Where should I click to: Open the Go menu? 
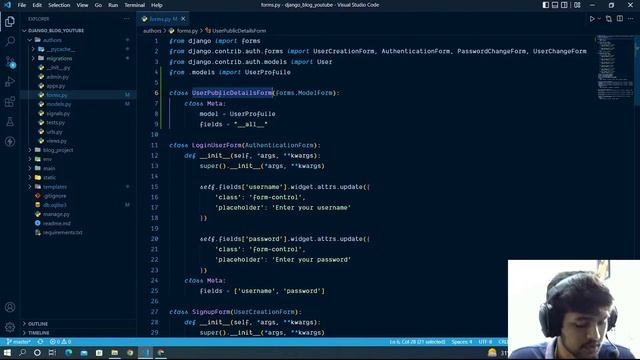pyautogui.click(x=98, y=5)
